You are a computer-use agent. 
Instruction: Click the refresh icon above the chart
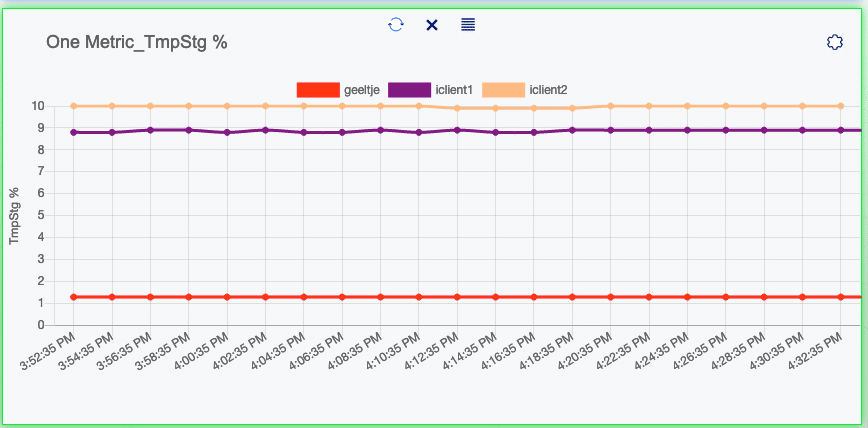coord(396,24)
